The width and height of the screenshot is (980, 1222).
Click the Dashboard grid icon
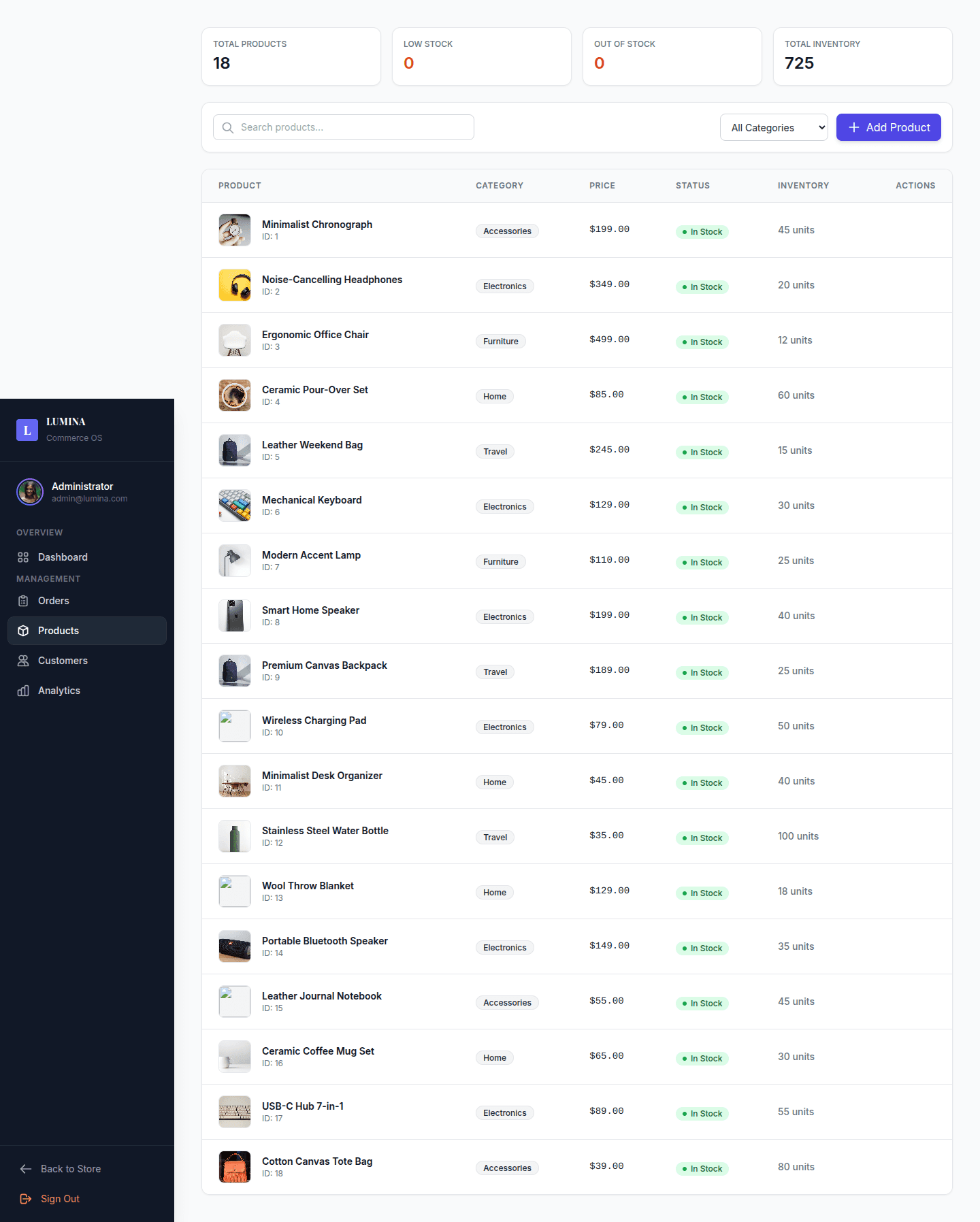tap(23, 557)
